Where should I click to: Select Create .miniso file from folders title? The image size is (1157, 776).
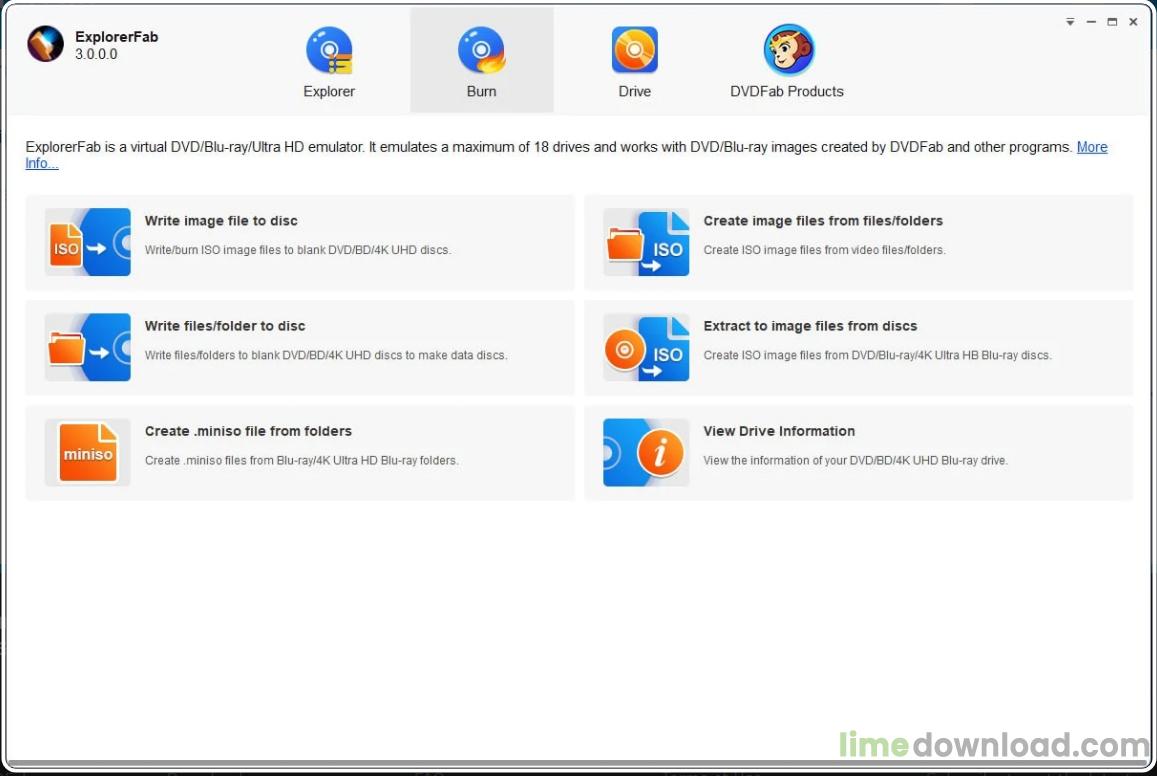tap(248, 431)
